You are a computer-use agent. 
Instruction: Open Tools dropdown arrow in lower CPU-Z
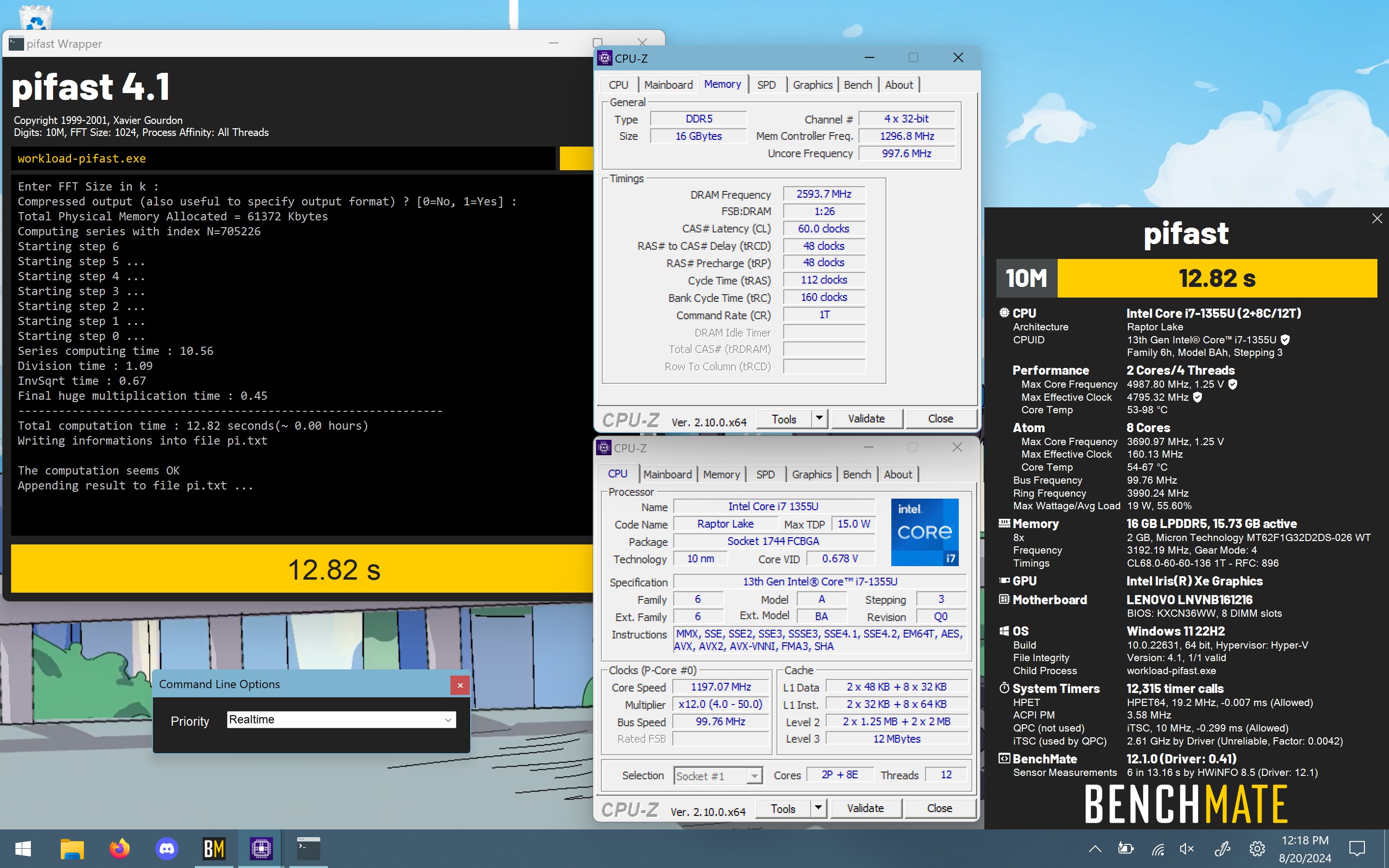(x=818, y=808)
